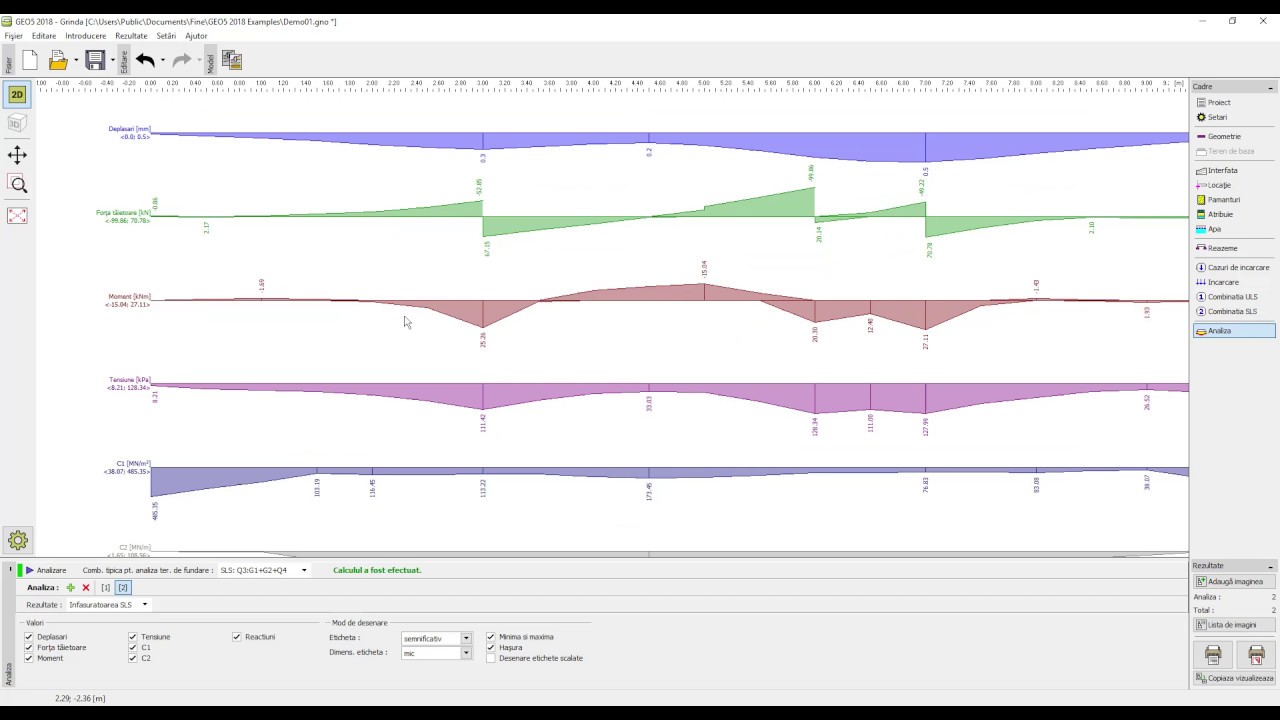Viewport: 1280px width, 720px height.
Task: Open the Model template icon in the toolbar
Action: [232, 60]
